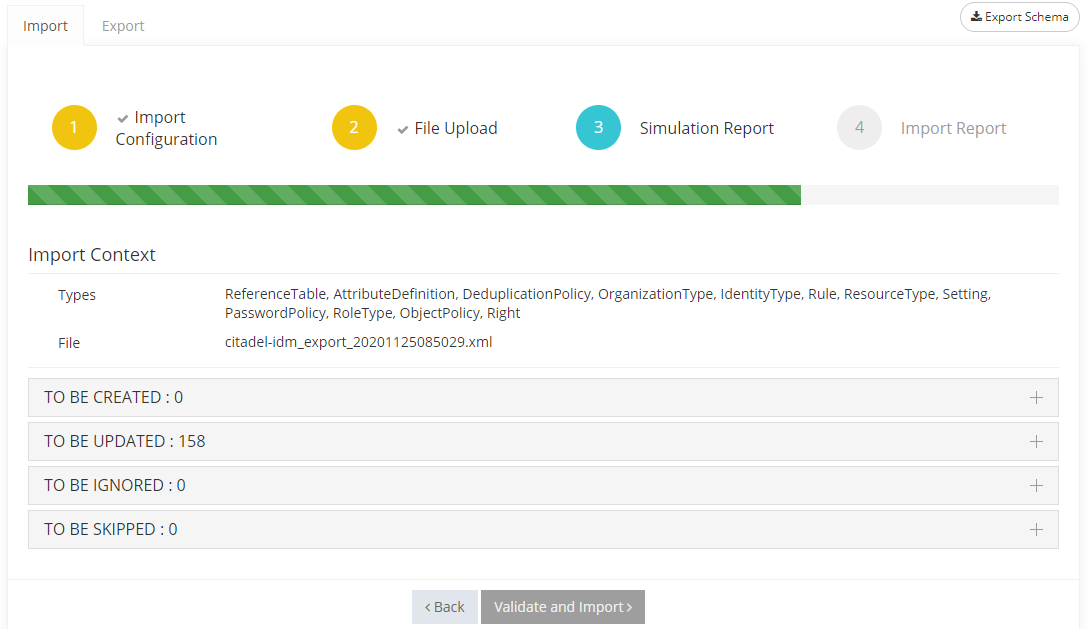
Task: Click the File Upload step label
Action: pyautogui.click(x=455, y=128)
